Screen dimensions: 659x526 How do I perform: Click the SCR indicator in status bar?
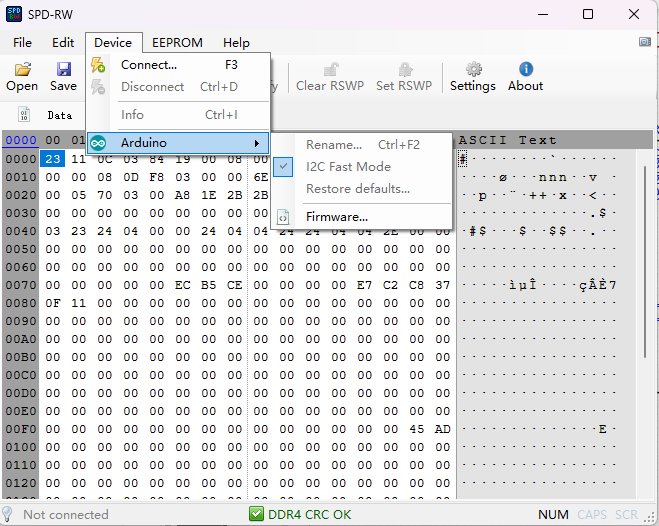coord(626,515)
